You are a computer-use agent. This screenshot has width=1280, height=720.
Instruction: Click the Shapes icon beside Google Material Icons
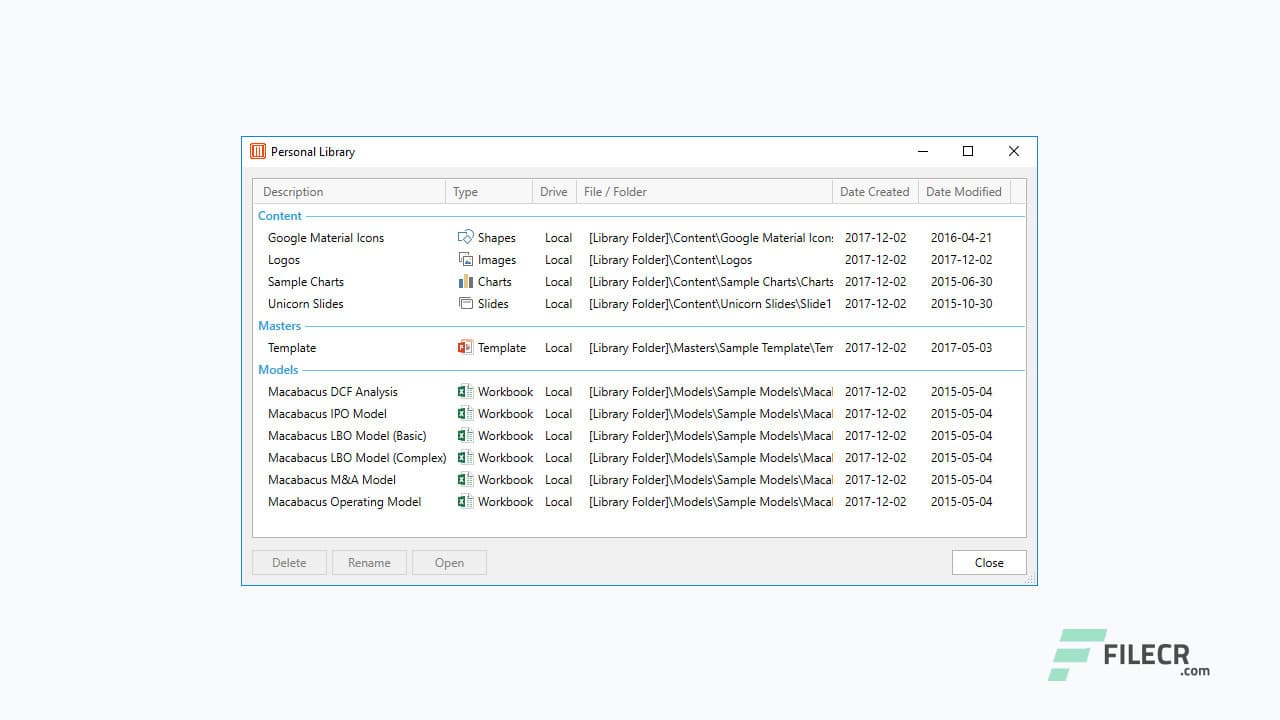464,237
